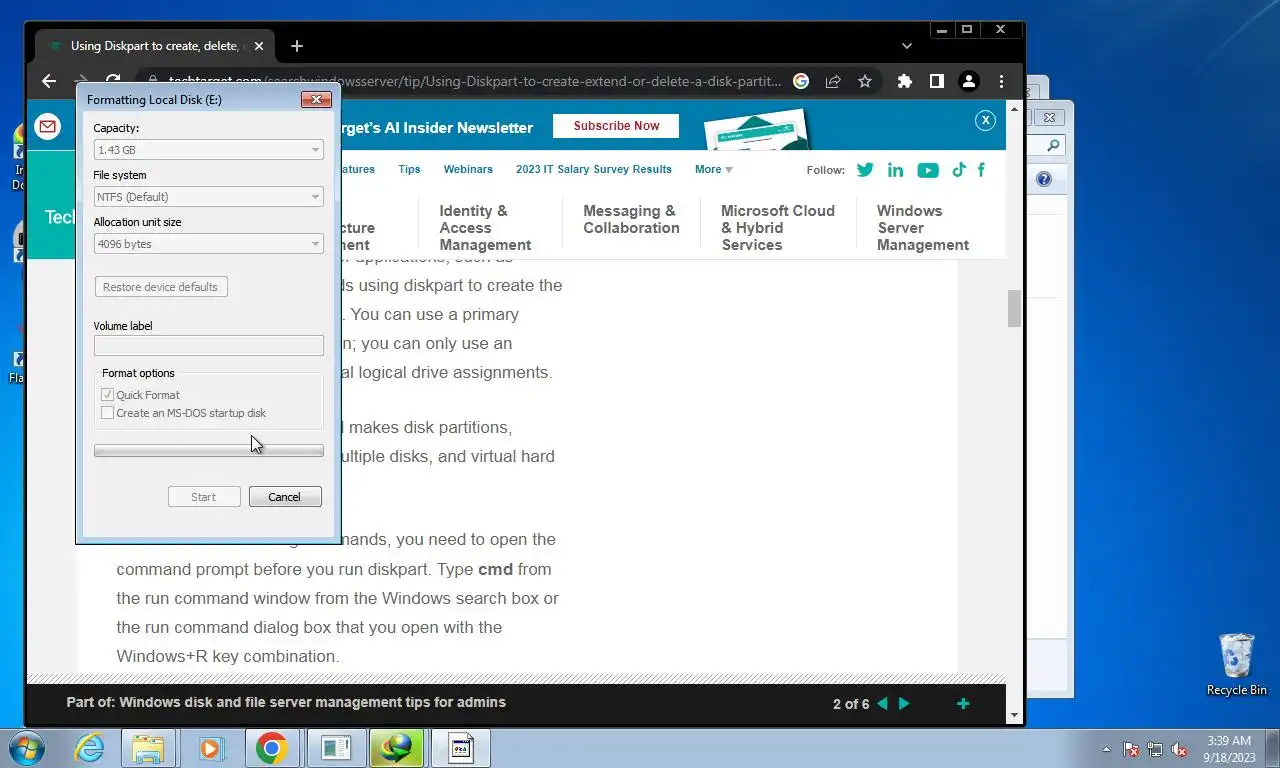Click Subscribe Now button

tap(616, 126)
